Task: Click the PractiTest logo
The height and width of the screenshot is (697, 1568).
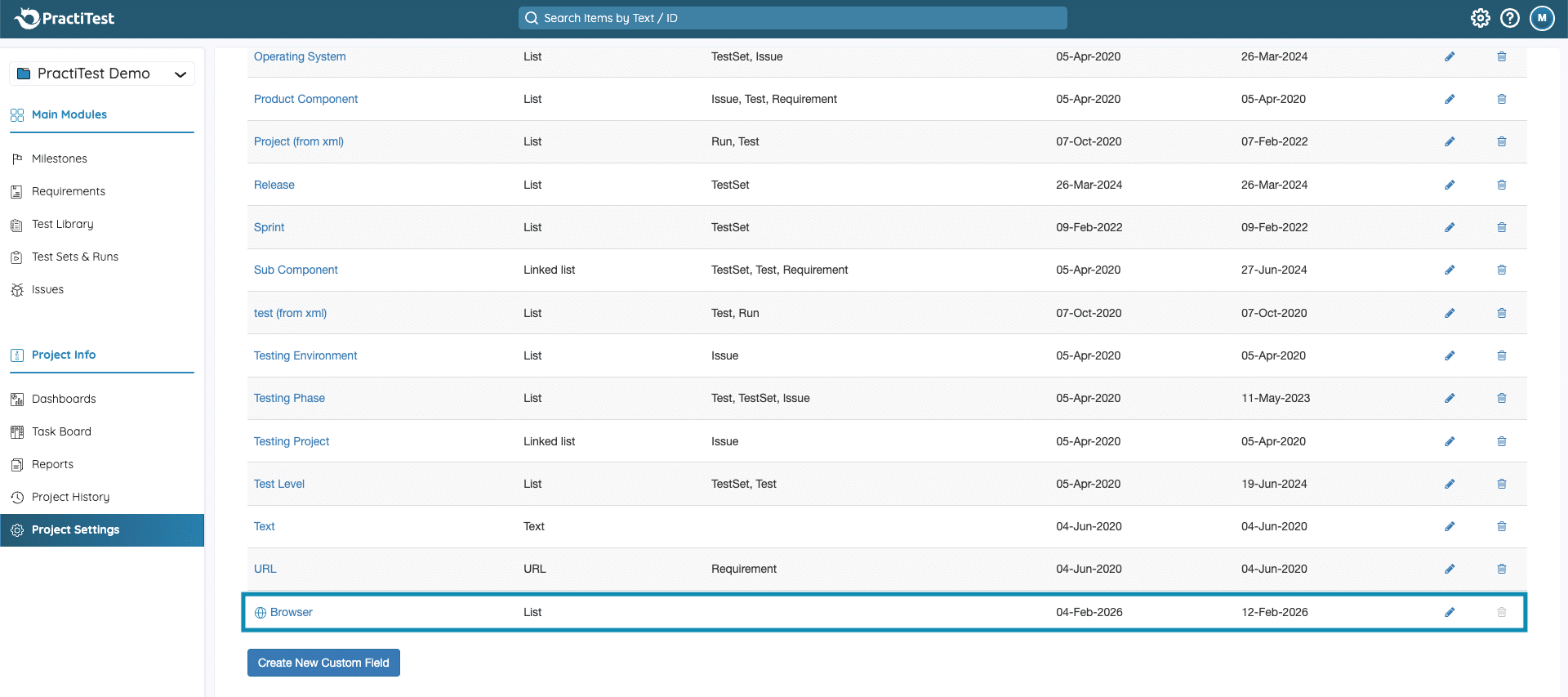Action: tap(65, 18)
